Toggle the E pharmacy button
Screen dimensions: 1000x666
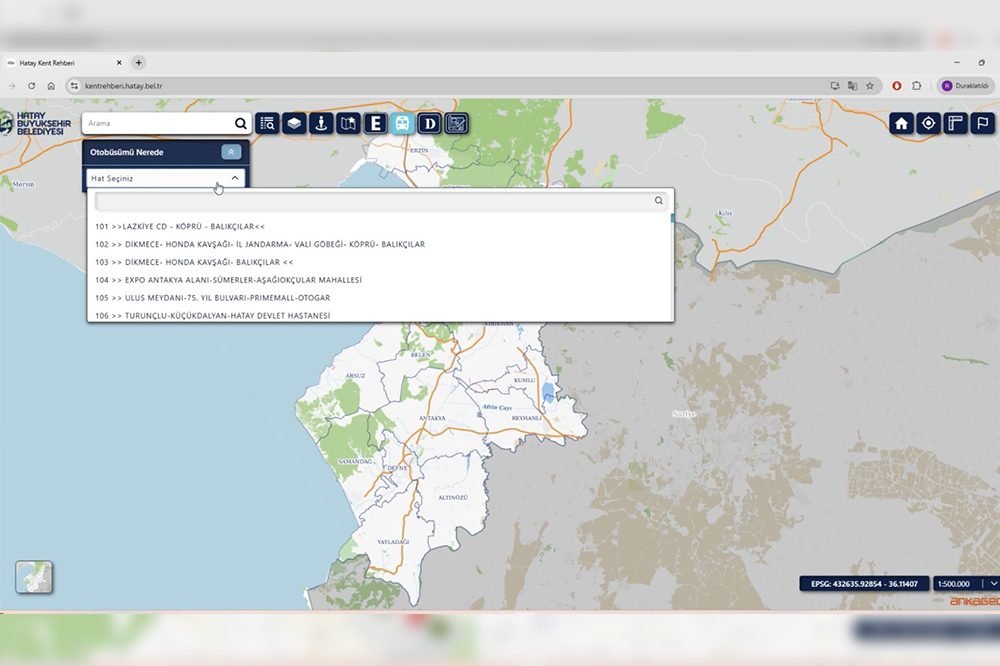pos(375,123)
